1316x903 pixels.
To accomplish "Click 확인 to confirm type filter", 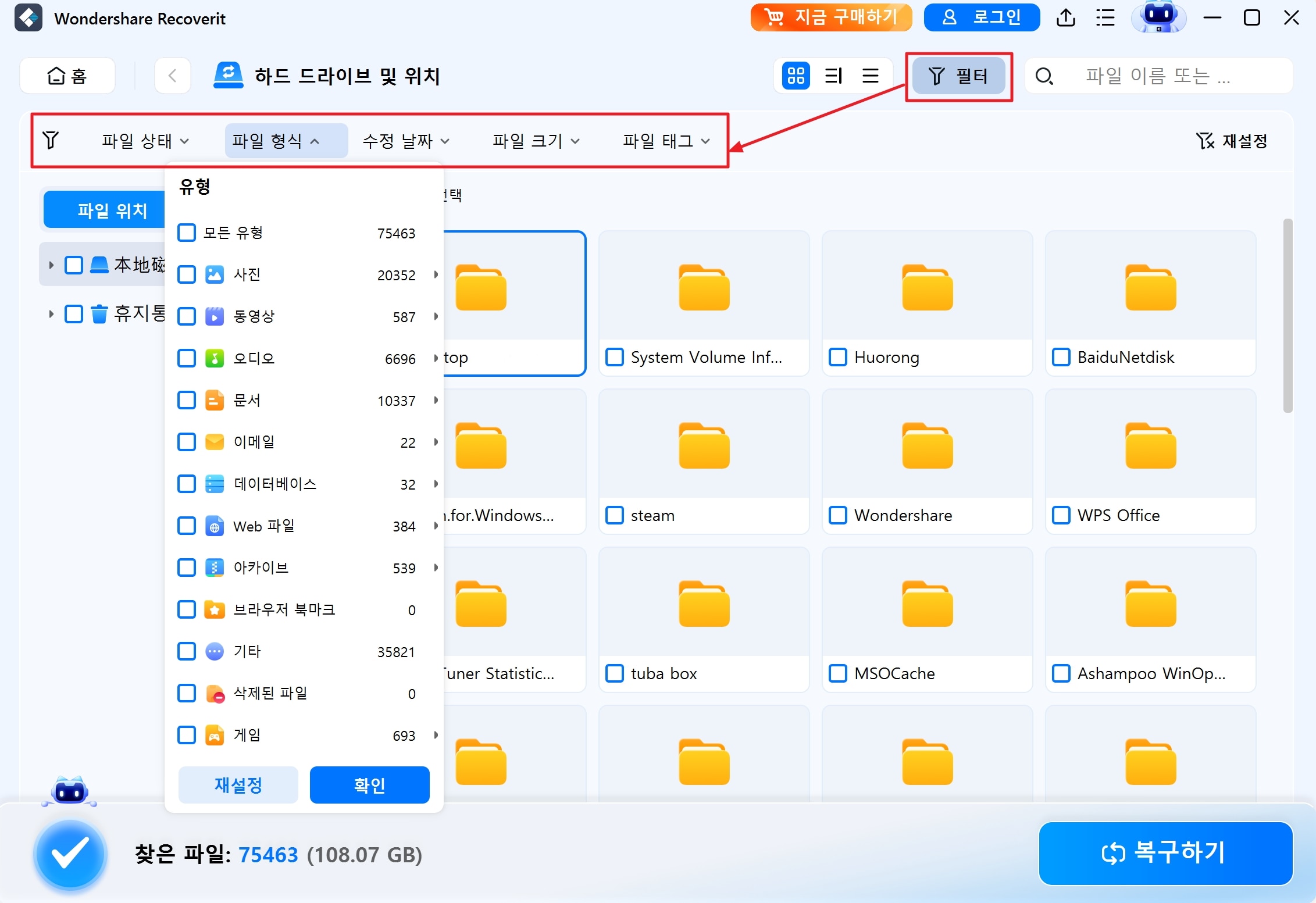I will pos(370,785).
